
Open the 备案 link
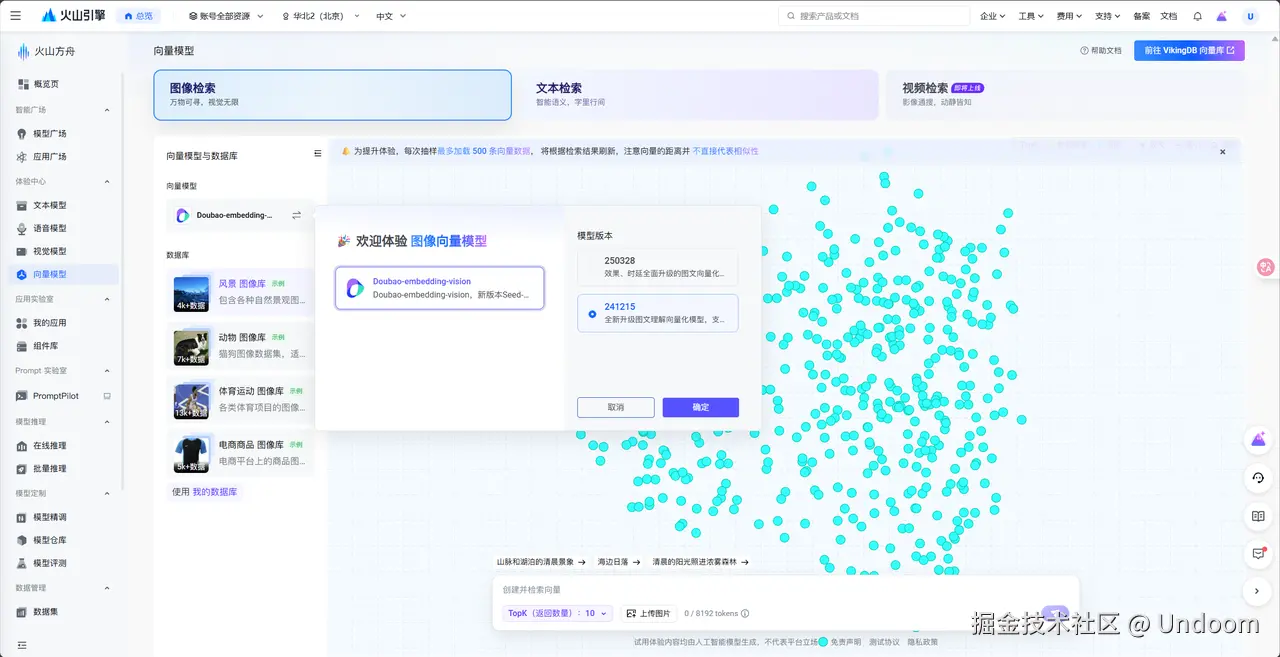point(1142,16)
